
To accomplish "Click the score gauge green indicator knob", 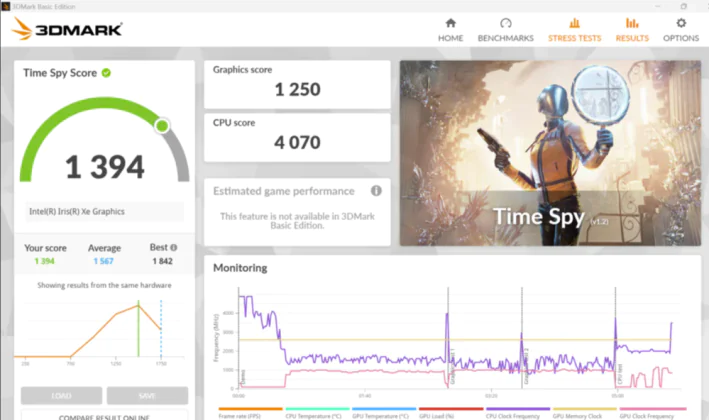I will coord(162,126).
